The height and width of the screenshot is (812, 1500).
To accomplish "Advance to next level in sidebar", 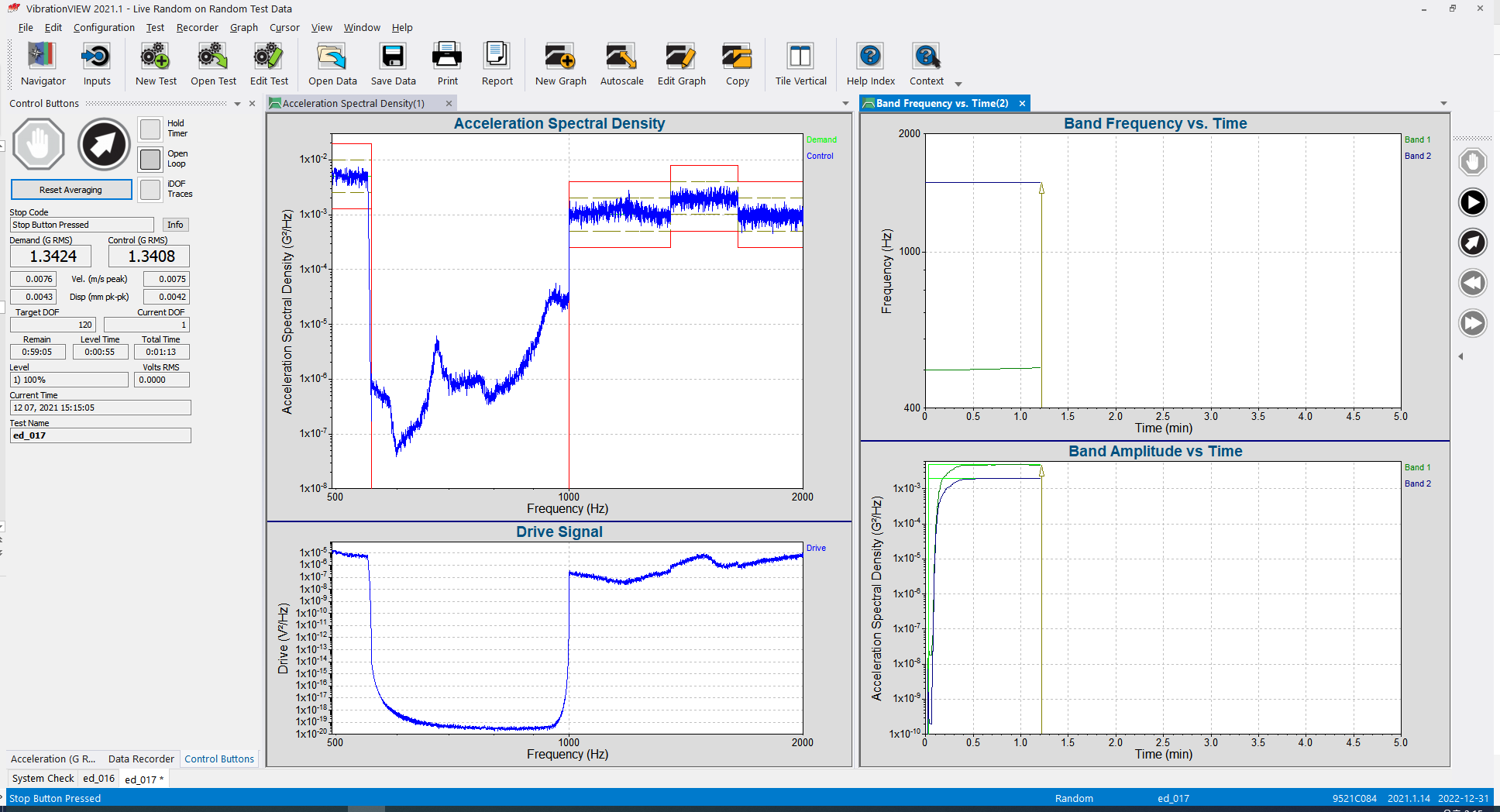I will coord(1472,323).
